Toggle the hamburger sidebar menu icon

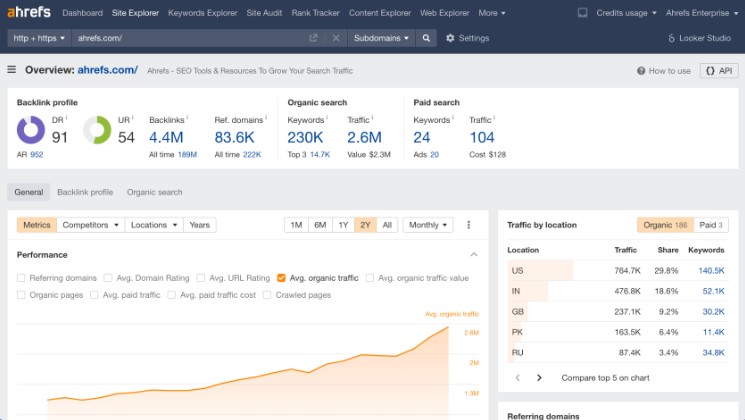coord(12,70)
